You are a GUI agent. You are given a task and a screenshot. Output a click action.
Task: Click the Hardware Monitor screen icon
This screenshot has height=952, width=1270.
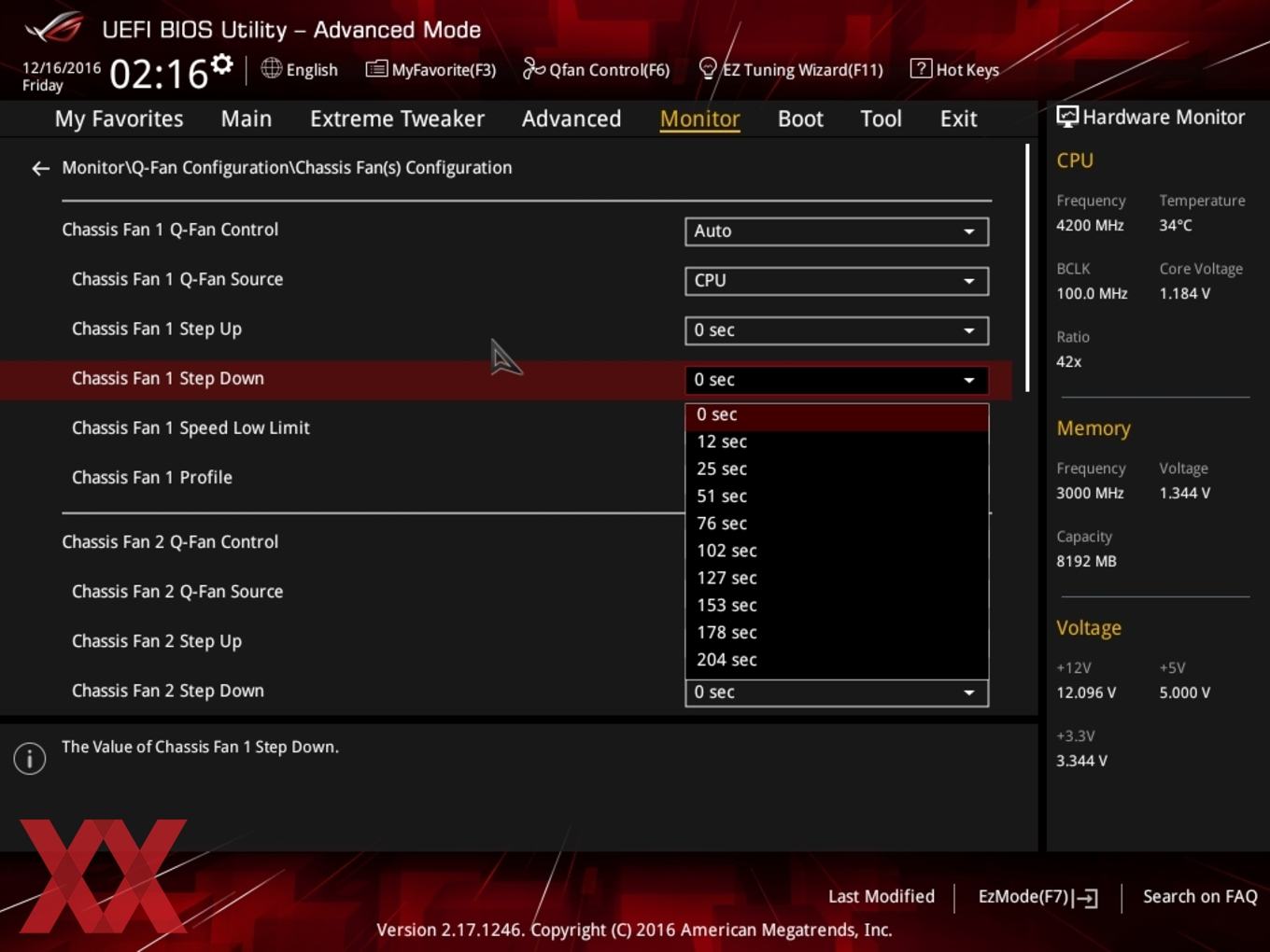point(1066,117)
